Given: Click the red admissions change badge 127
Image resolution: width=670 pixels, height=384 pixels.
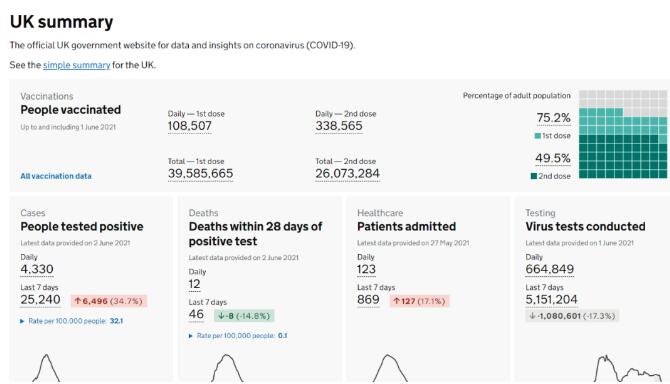Looking at the screenshot, I should [419, 301].
